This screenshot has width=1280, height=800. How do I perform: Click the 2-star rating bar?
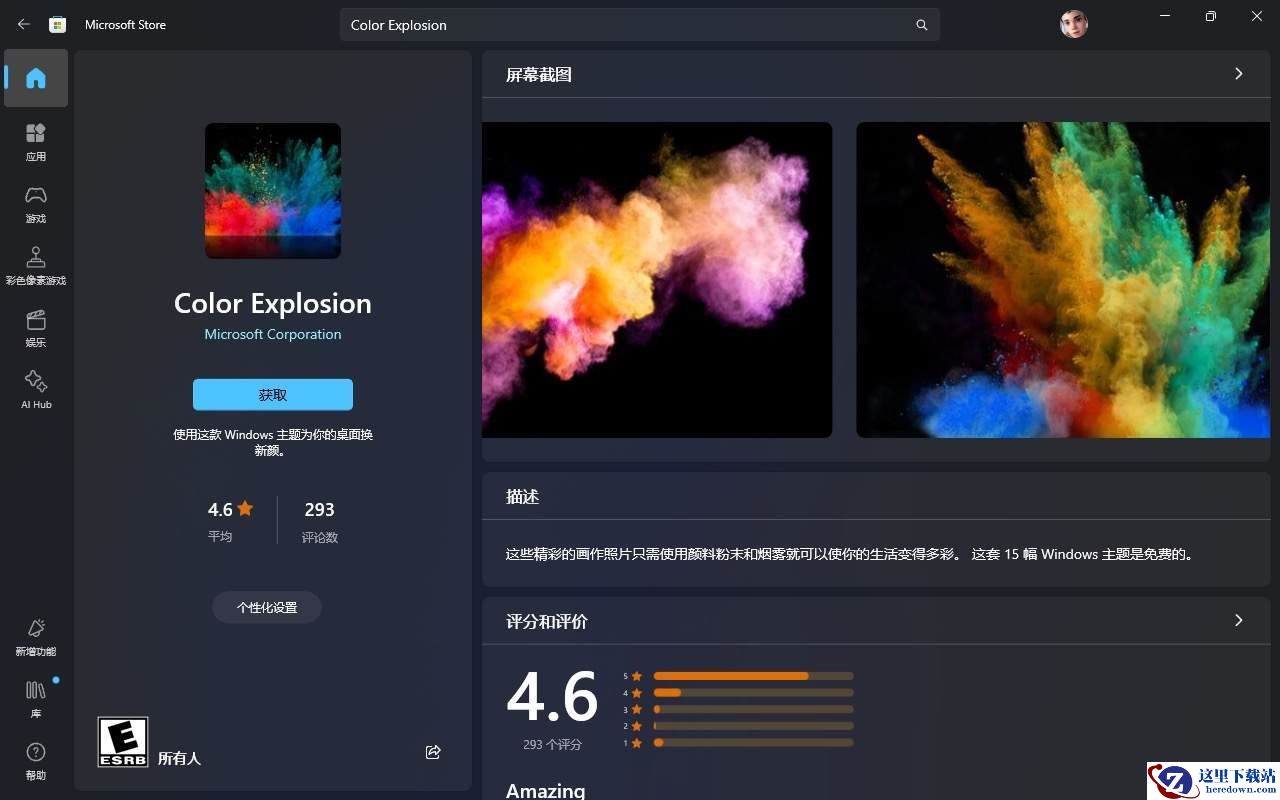pos(753,726)
